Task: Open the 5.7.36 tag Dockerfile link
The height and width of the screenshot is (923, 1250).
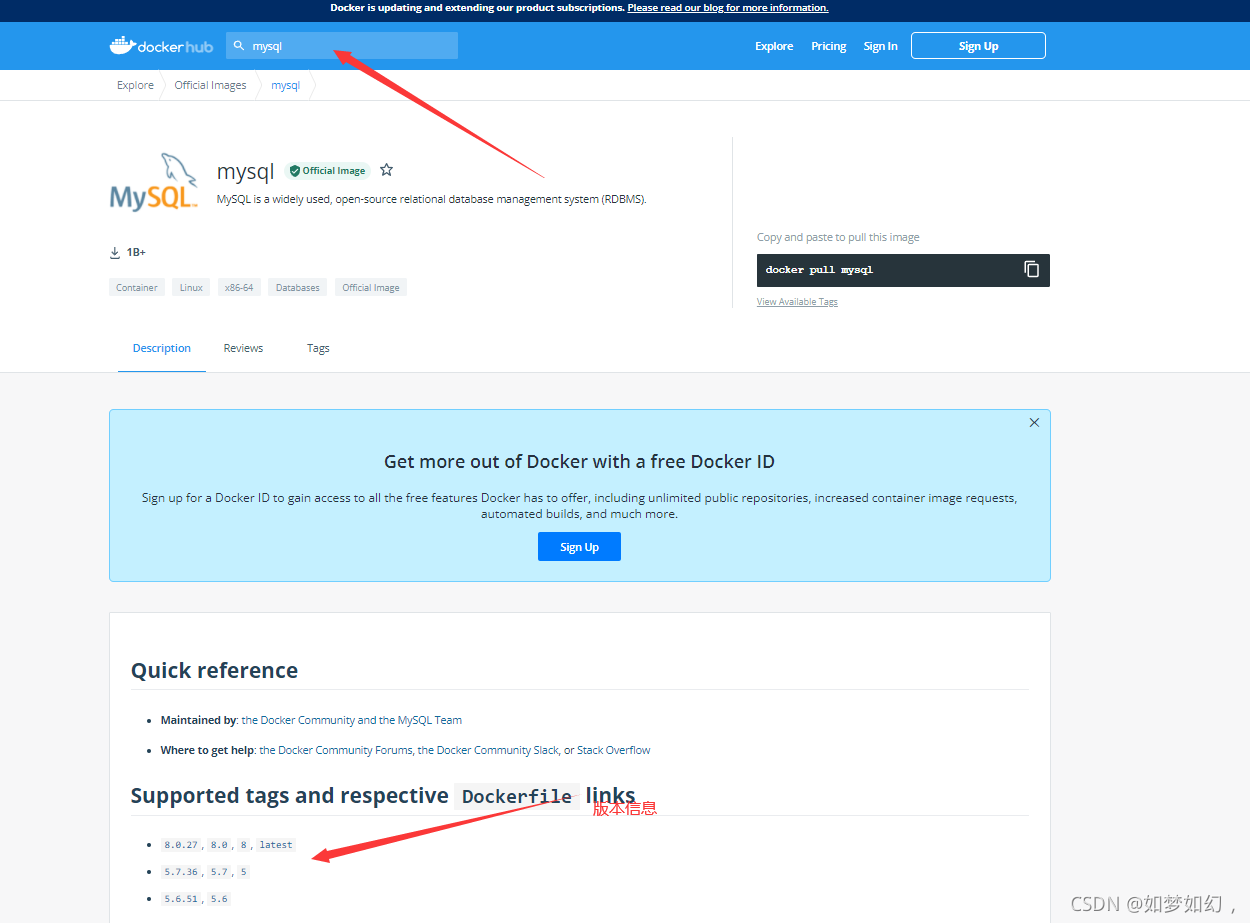Action: 180,872
